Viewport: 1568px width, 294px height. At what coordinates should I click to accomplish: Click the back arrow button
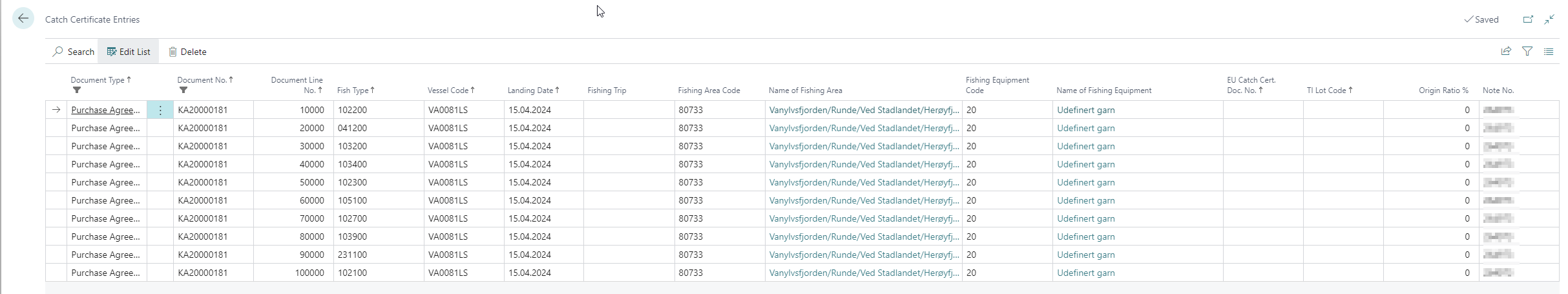23,19
